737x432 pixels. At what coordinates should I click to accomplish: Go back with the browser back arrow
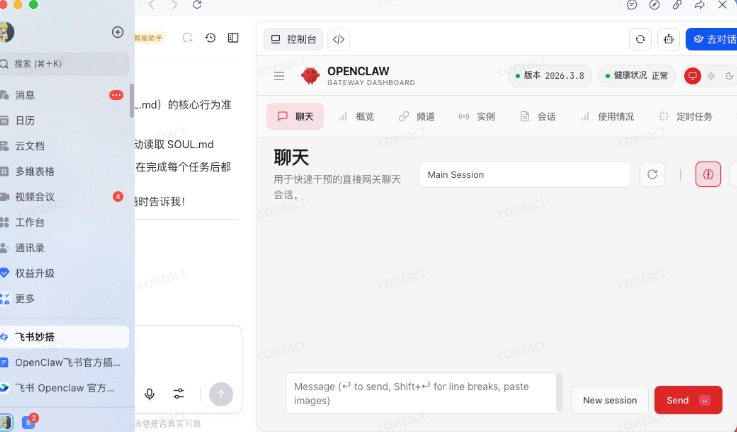152,5
